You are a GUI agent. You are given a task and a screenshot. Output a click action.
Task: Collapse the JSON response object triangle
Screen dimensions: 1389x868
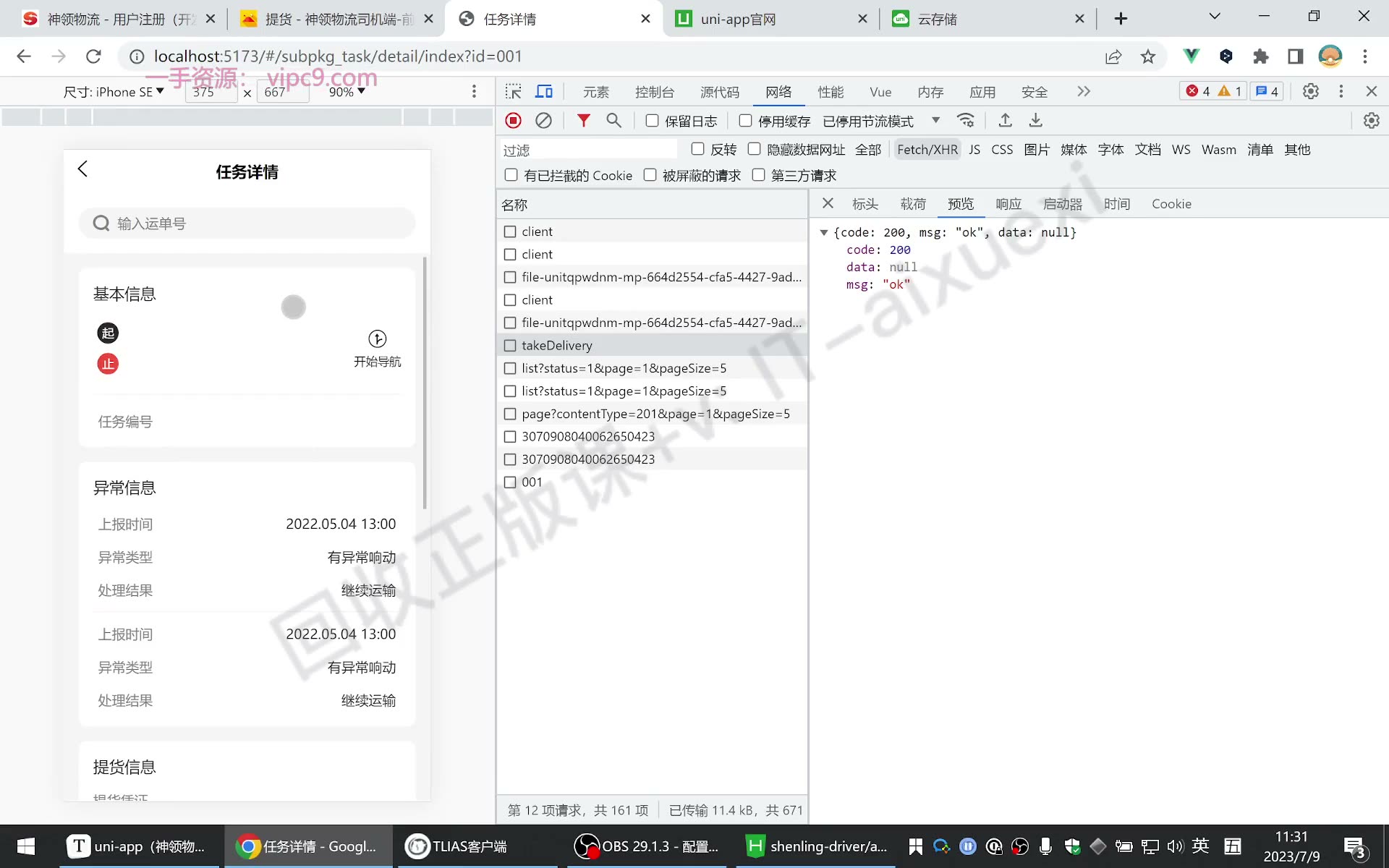[823, 232]
